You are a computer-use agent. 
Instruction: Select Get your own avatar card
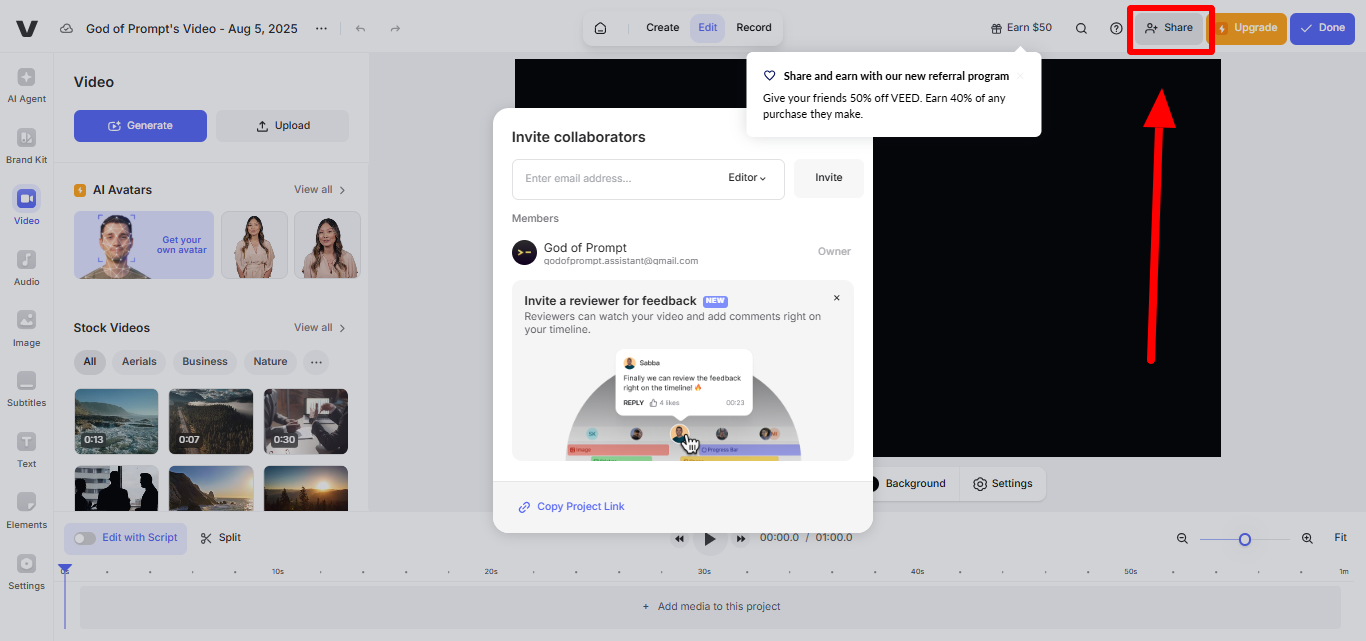tap(144, 245)
